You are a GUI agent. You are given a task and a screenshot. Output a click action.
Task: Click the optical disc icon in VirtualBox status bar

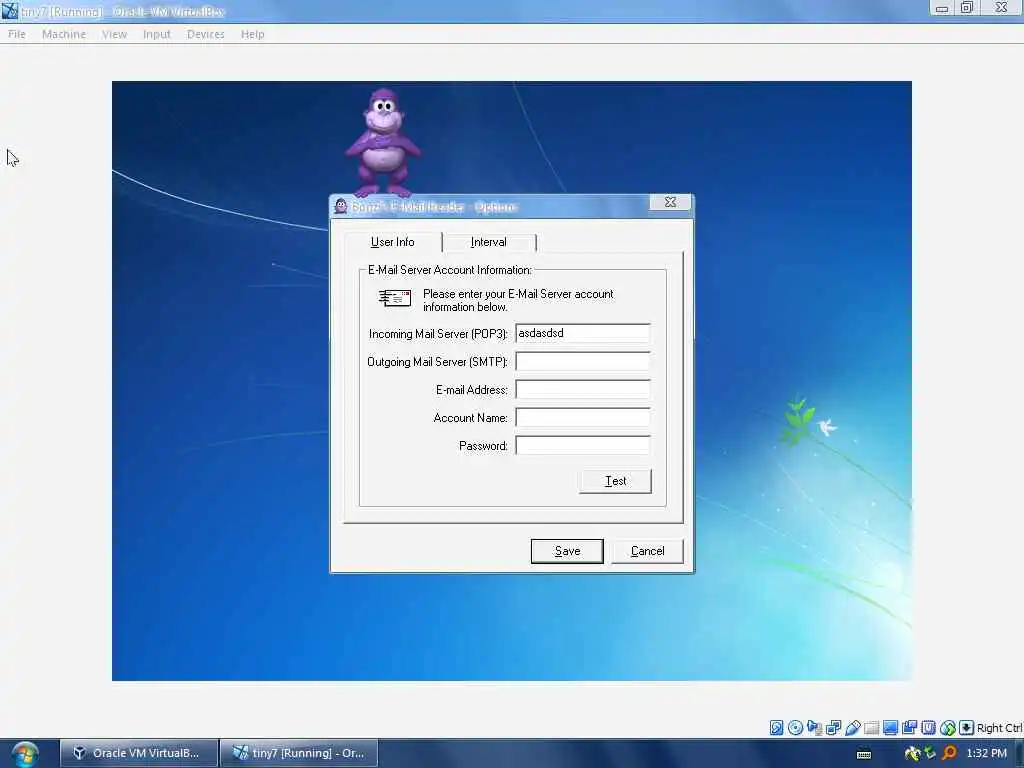(x=795, y=728)
